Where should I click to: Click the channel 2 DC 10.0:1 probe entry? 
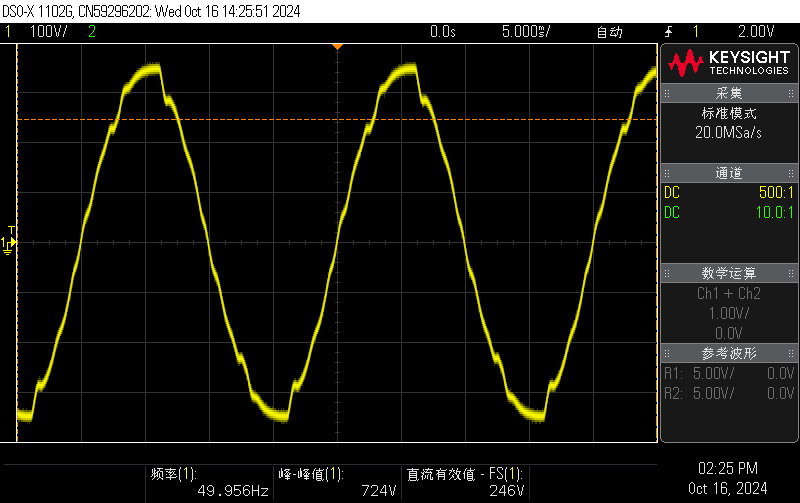[x=728, y=212]
